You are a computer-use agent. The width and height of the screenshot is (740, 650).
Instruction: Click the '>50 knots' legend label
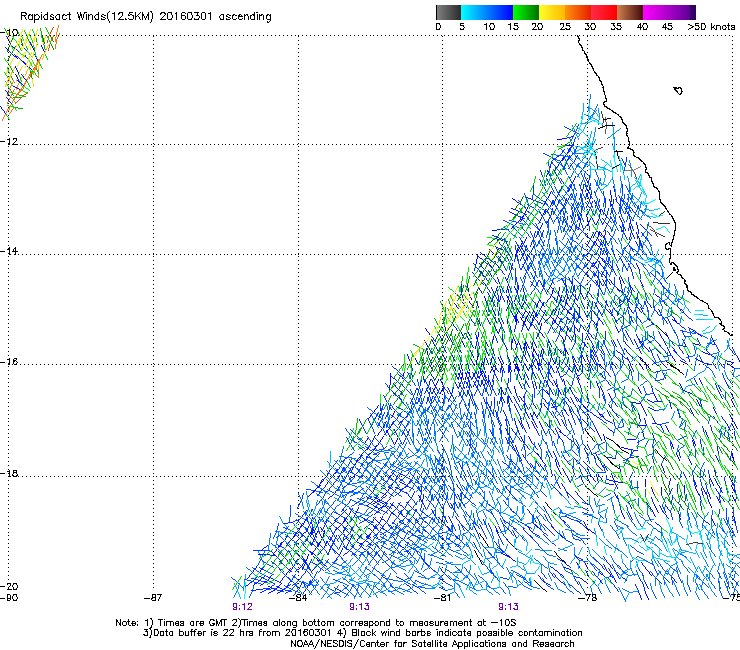coord(711,26)
